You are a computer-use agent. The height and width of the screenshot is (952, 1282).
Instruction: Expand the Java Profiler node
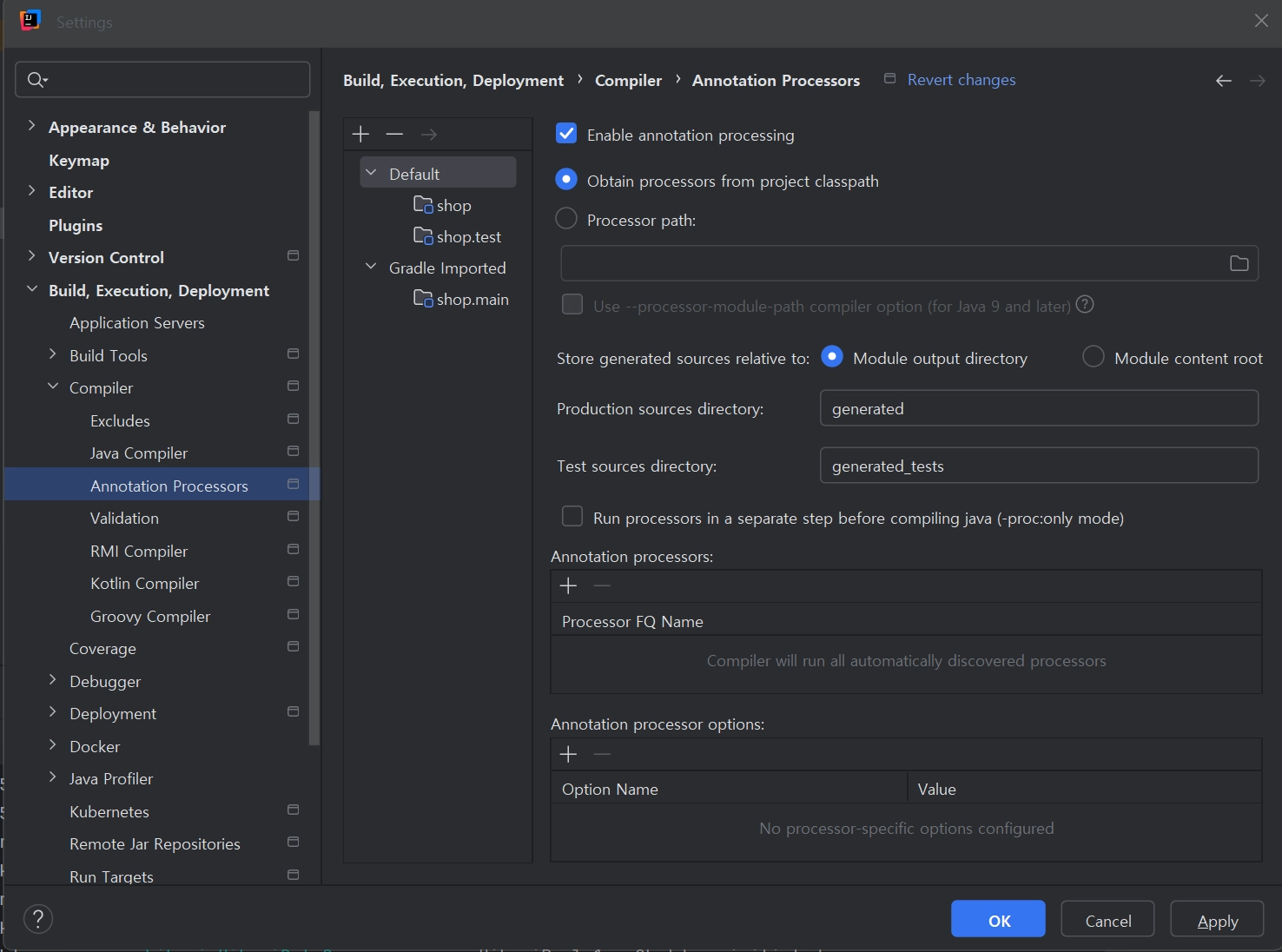click(52, 777)
